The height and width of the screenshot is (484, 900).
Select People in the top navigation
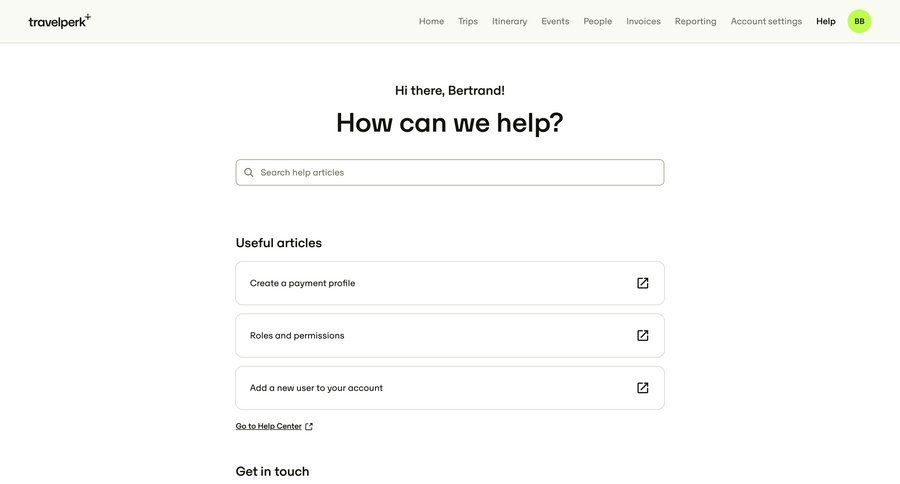598,21
